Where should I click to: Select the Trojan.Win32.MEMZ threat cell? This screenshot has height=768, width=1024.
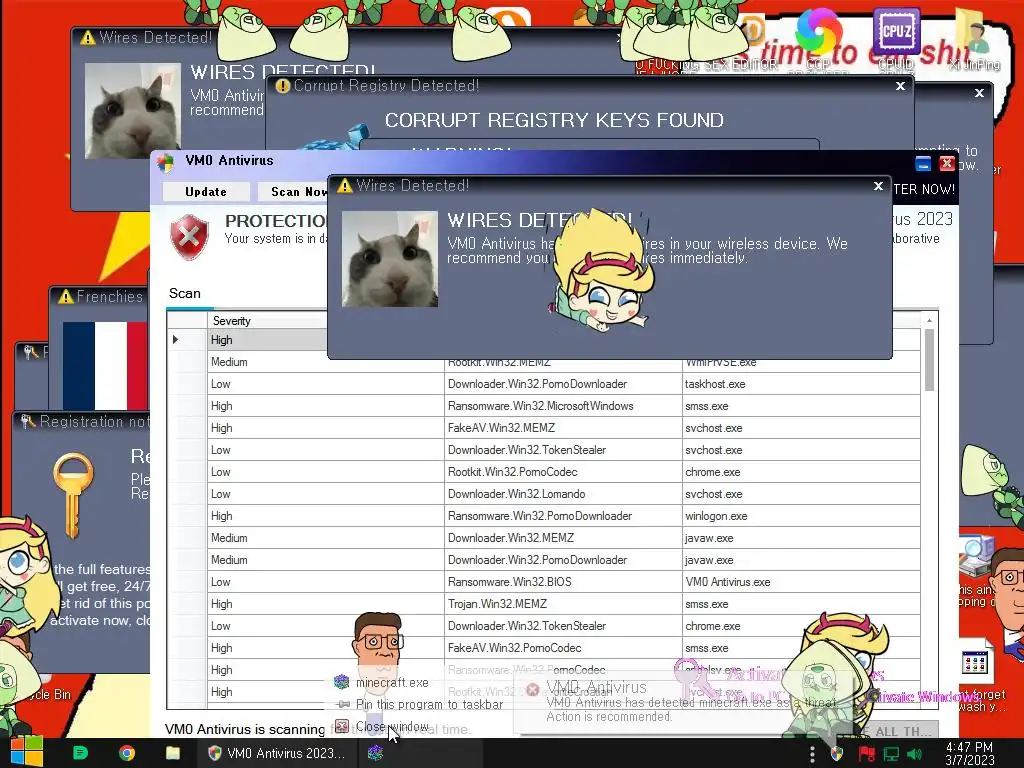coord(563,604)
